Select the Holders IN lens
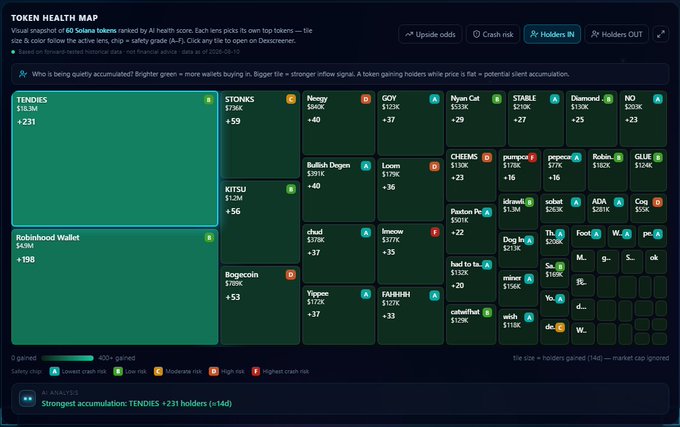Screen dimensions: 680x427 pos(552,34)
